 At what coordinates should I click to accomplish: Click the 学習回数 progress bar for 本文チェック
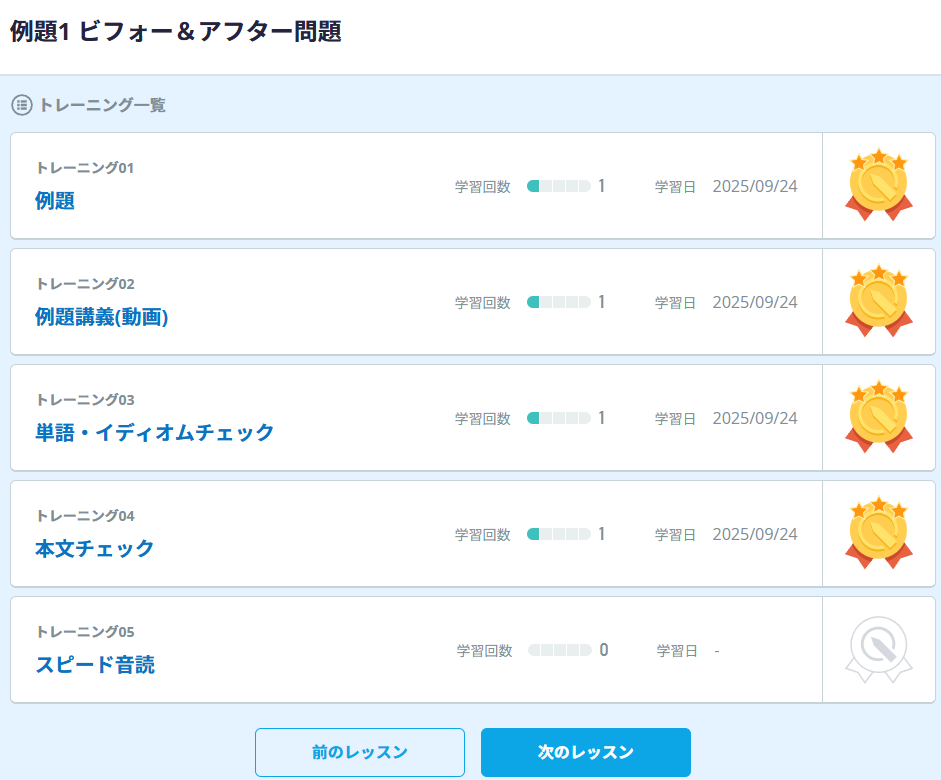tap(558, 534)
